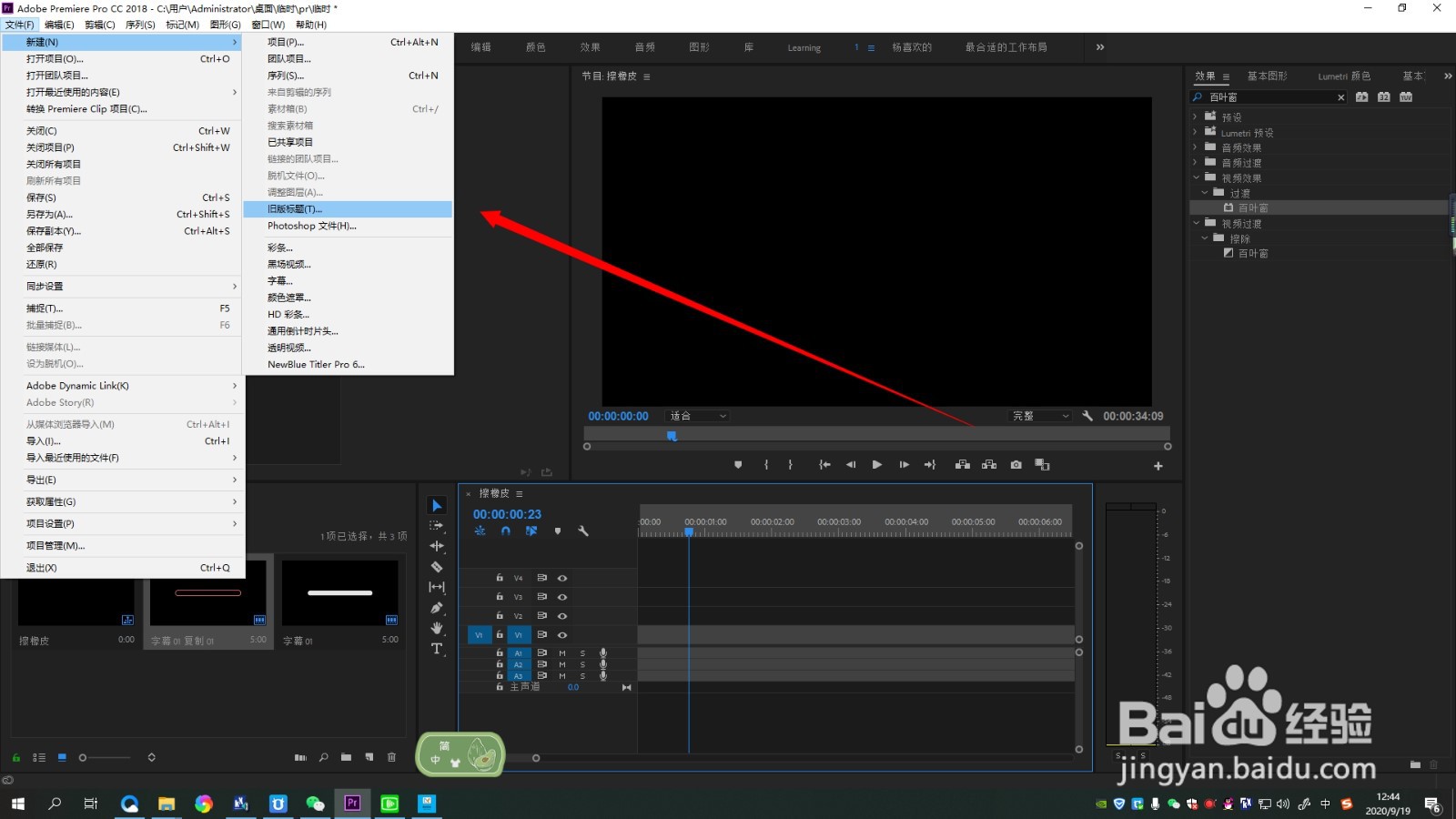Screen dimensions: 1456x819
Task: Click the Lift button in Program Monitor
Action: (962, 465)
